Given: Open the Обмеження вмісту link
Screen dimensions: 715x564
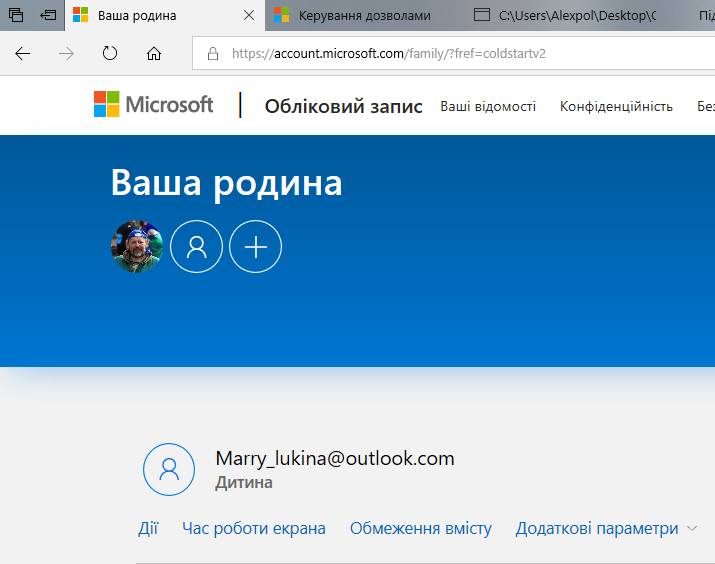Looking at the screenshot, I should click(420, 528).
